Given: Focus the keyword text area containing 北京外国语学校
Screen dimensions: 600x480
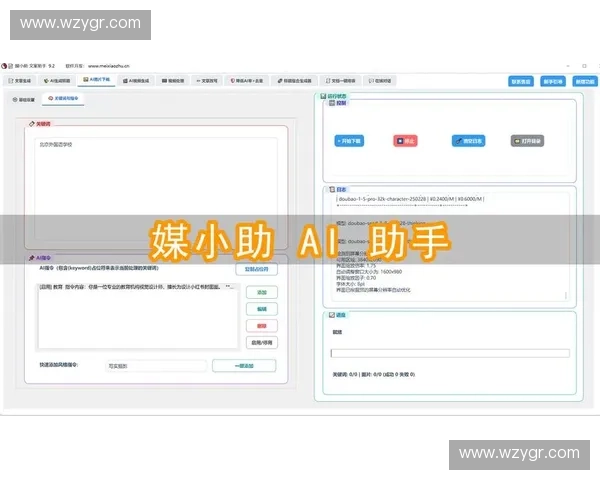Looking at the screenshot, I should pos(156,189).
